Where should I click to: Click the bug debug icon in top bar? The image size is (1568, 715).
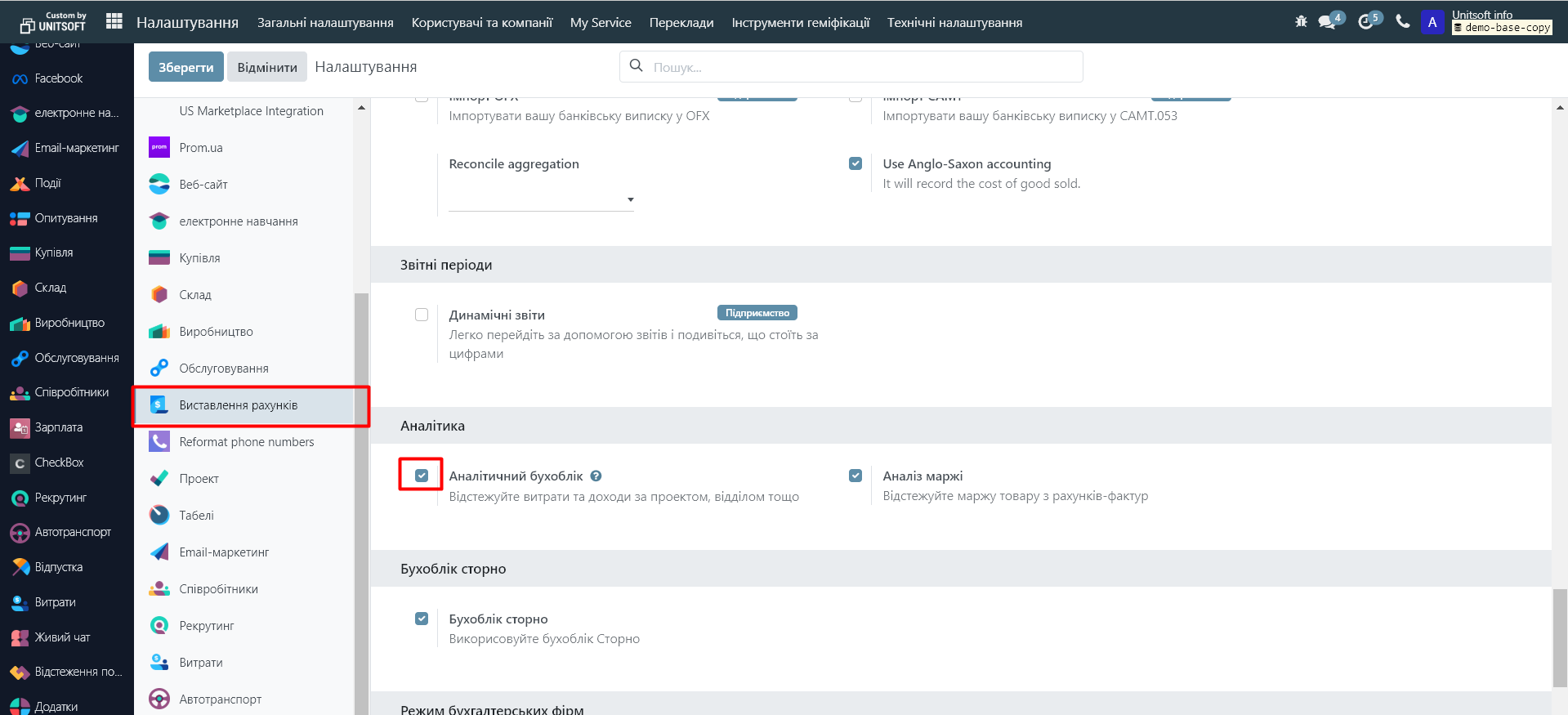click(1301, 21)
